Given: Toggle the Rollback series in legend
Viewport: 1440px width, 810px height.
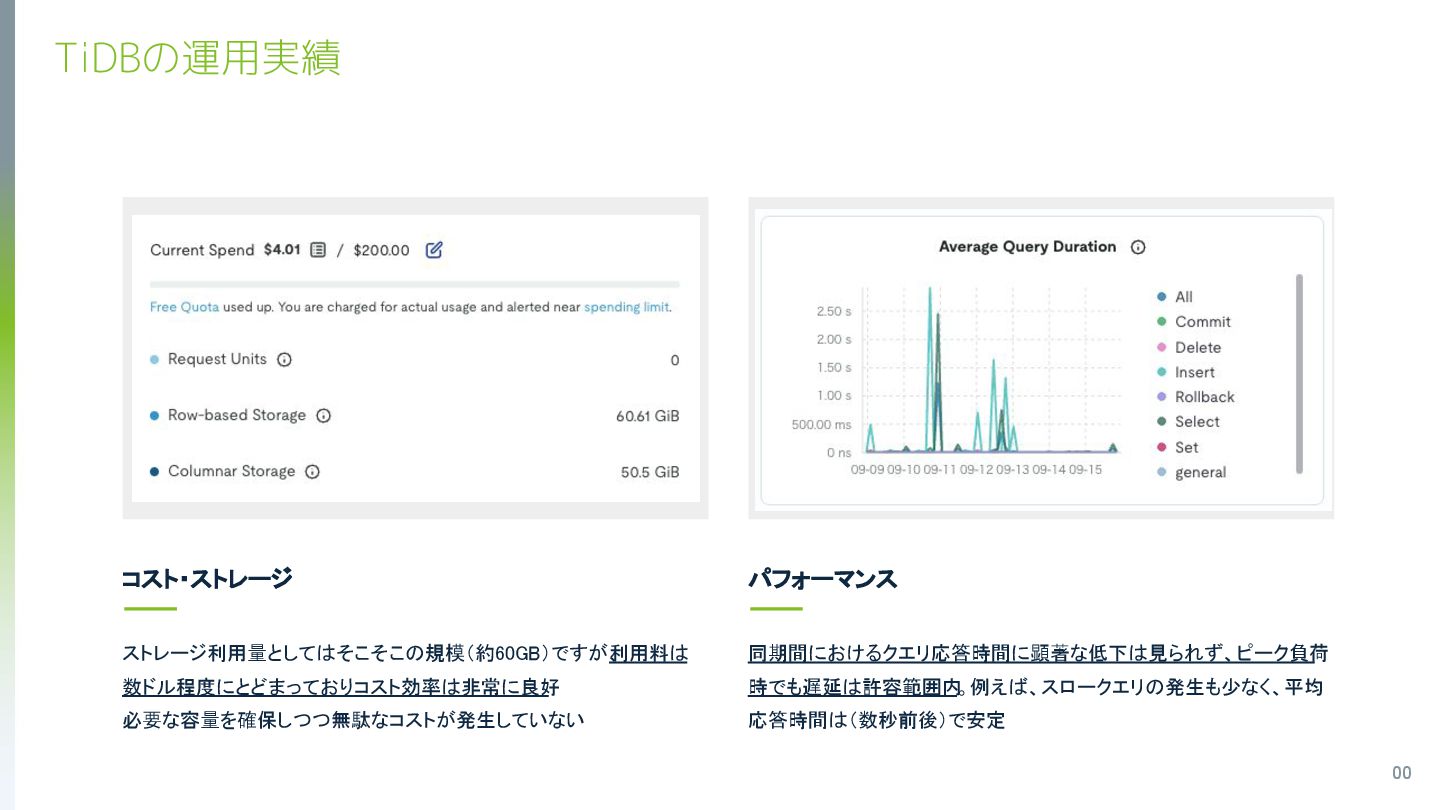Looking at the screenshot, I should (1196, 397).
